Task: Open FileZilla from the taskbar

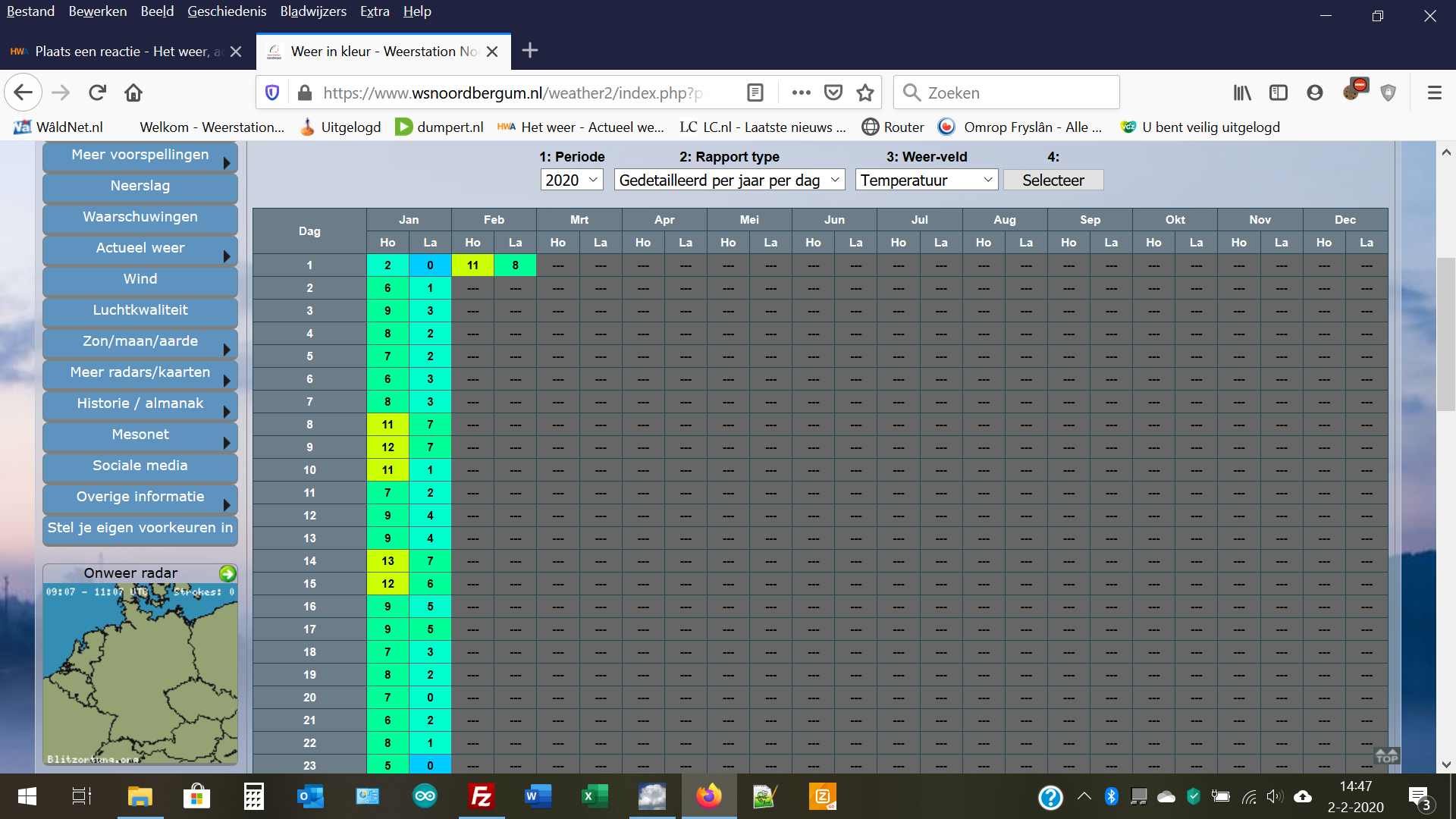Action: point(482,796)
